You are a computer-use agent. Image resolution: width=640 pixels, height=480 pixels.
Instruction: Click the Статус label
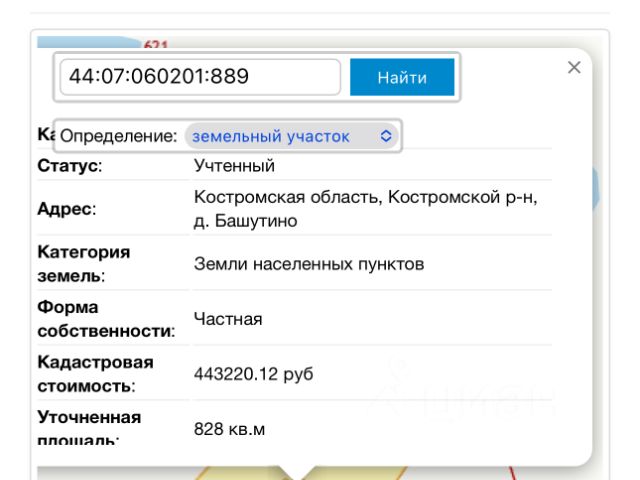click(x=70, y=166)
